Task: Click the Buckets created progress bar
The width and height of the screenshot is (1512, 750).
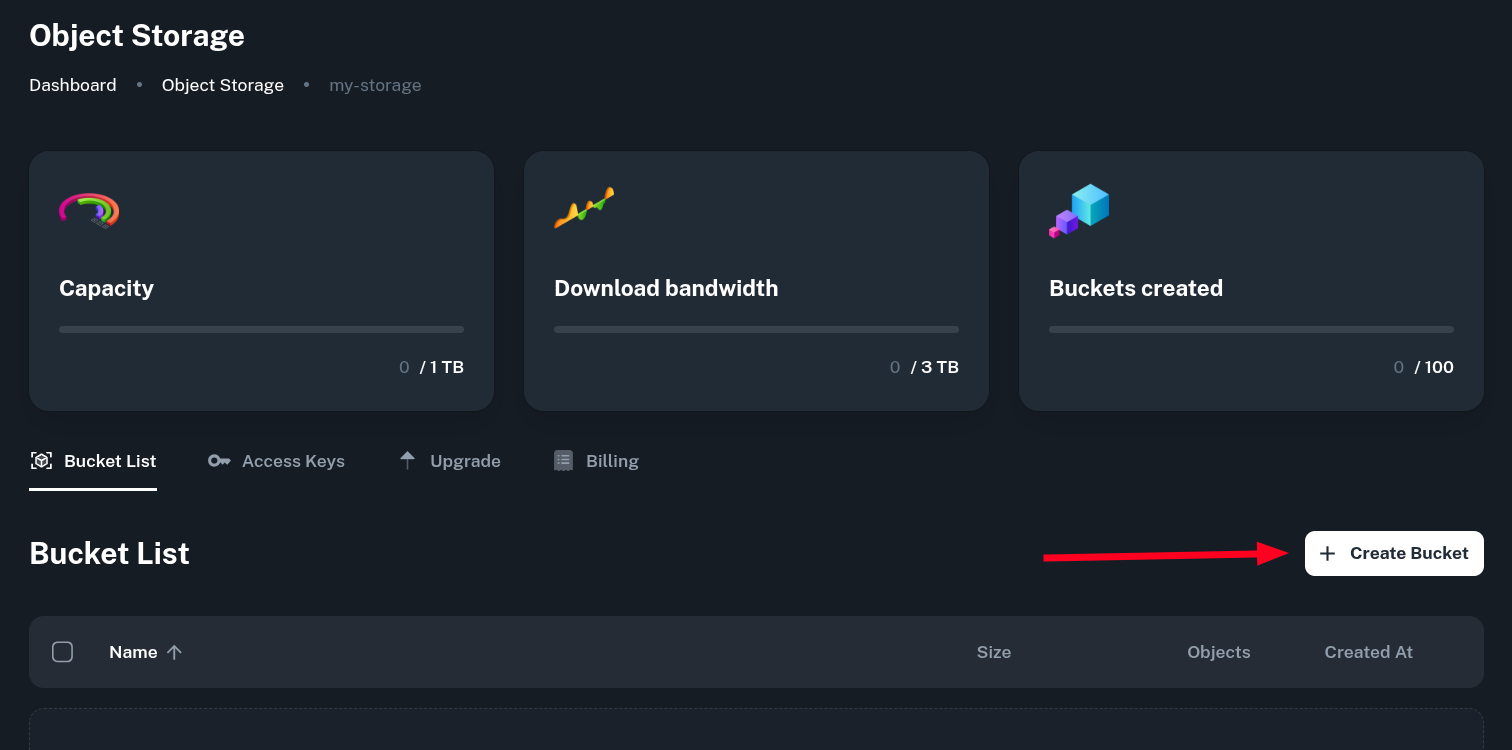Action: 1251,329
